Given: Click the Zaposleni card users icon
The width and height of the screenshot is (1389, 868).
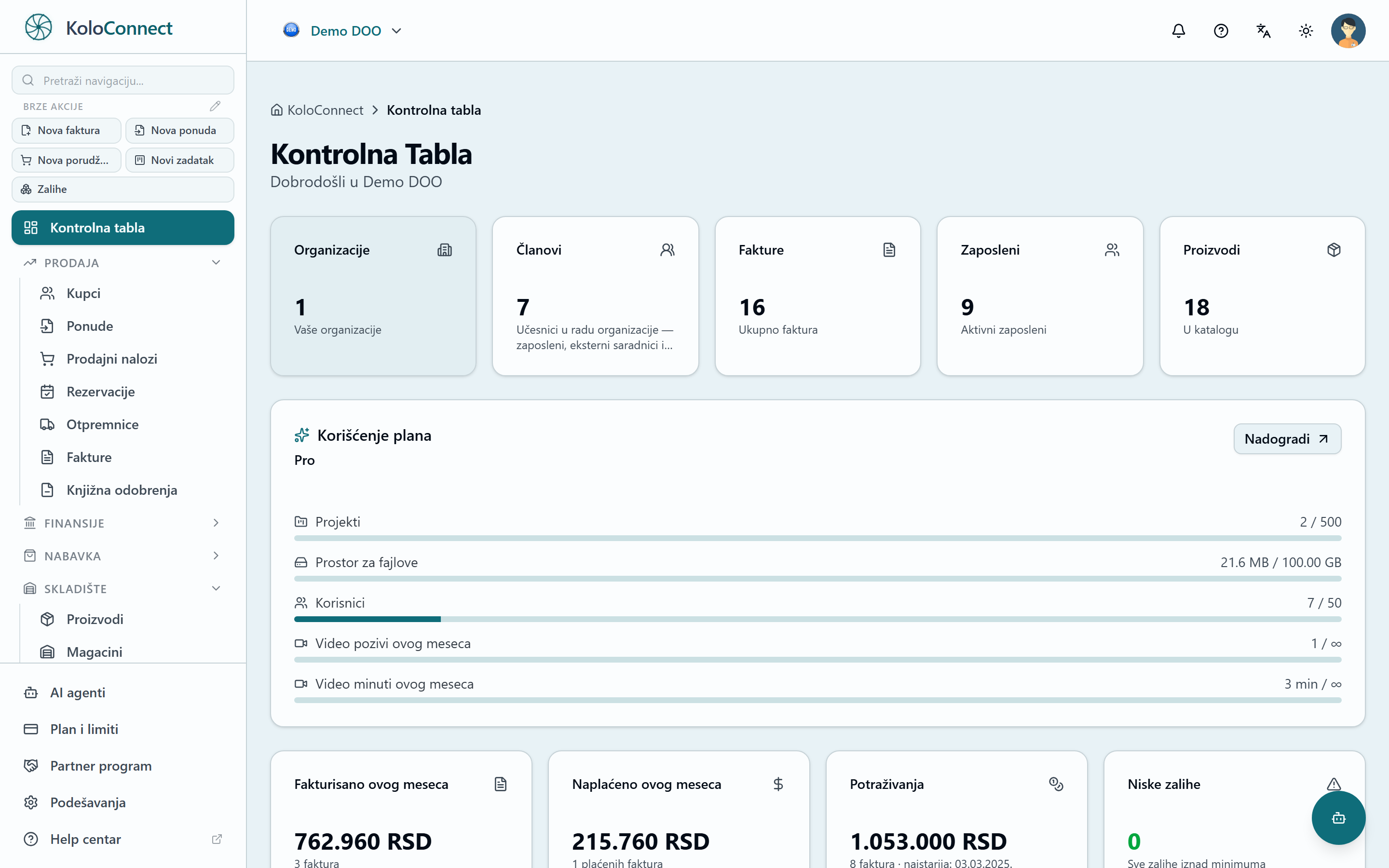Looking at the screenshot, I should click(1112, 250).
